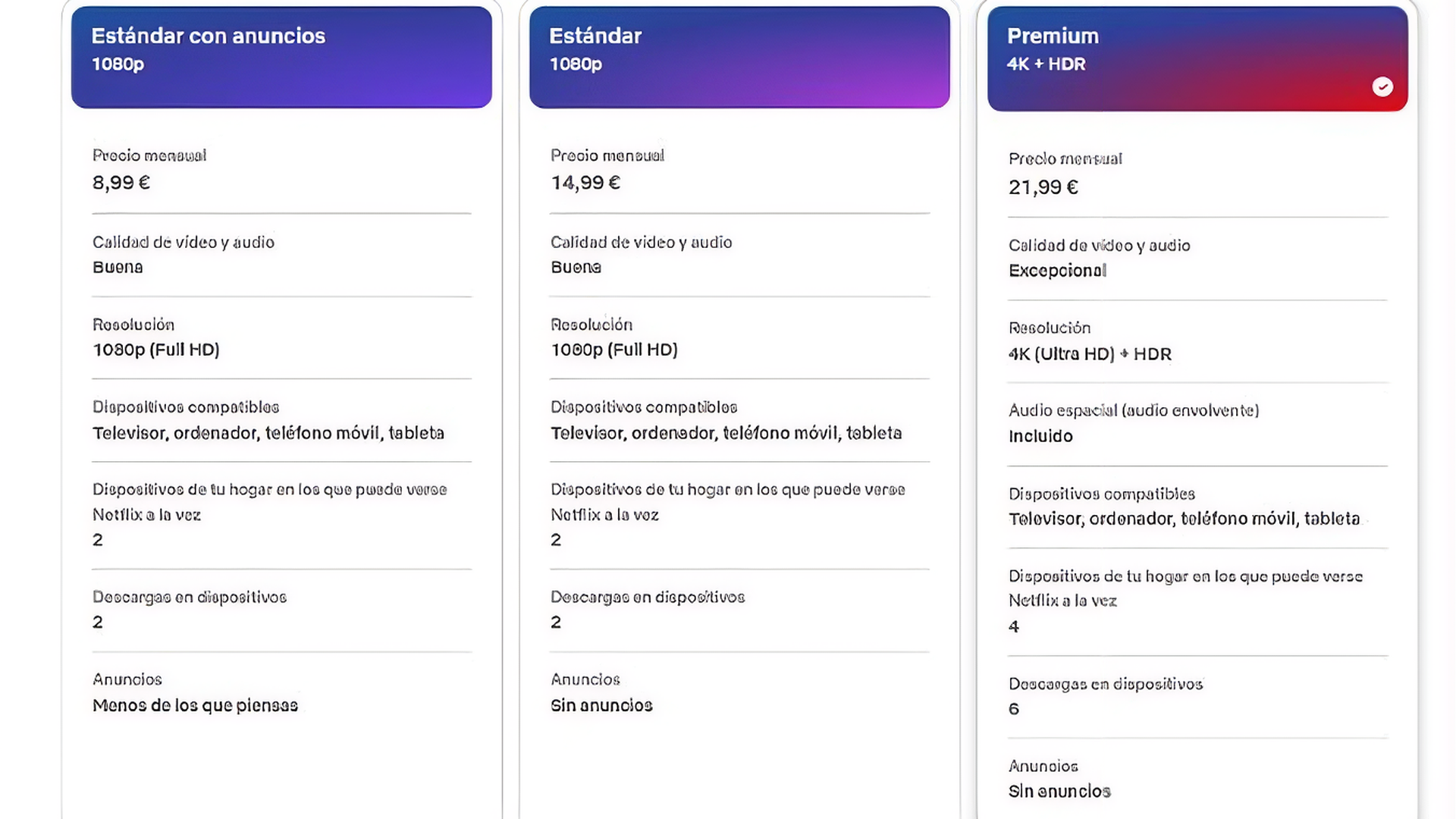Click the 1080p label under Estándar con anuncios
This screenshot has width=1456, height=819.
(115, 64)
